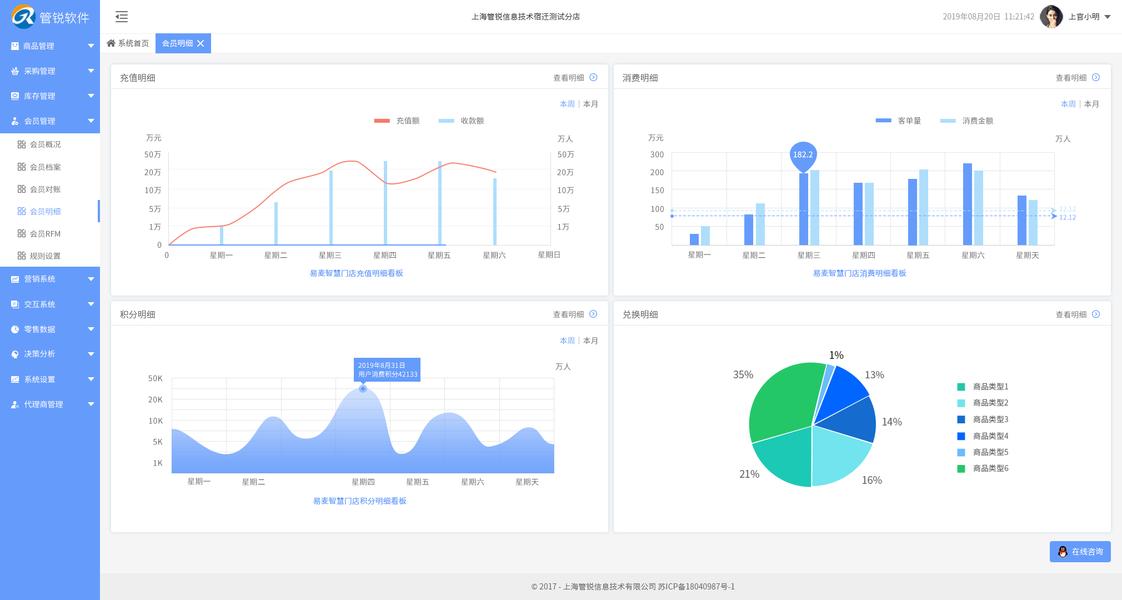Switch 积分明细 chart to 本周
Screen dimensions: 1122x600
coord(567,340)
